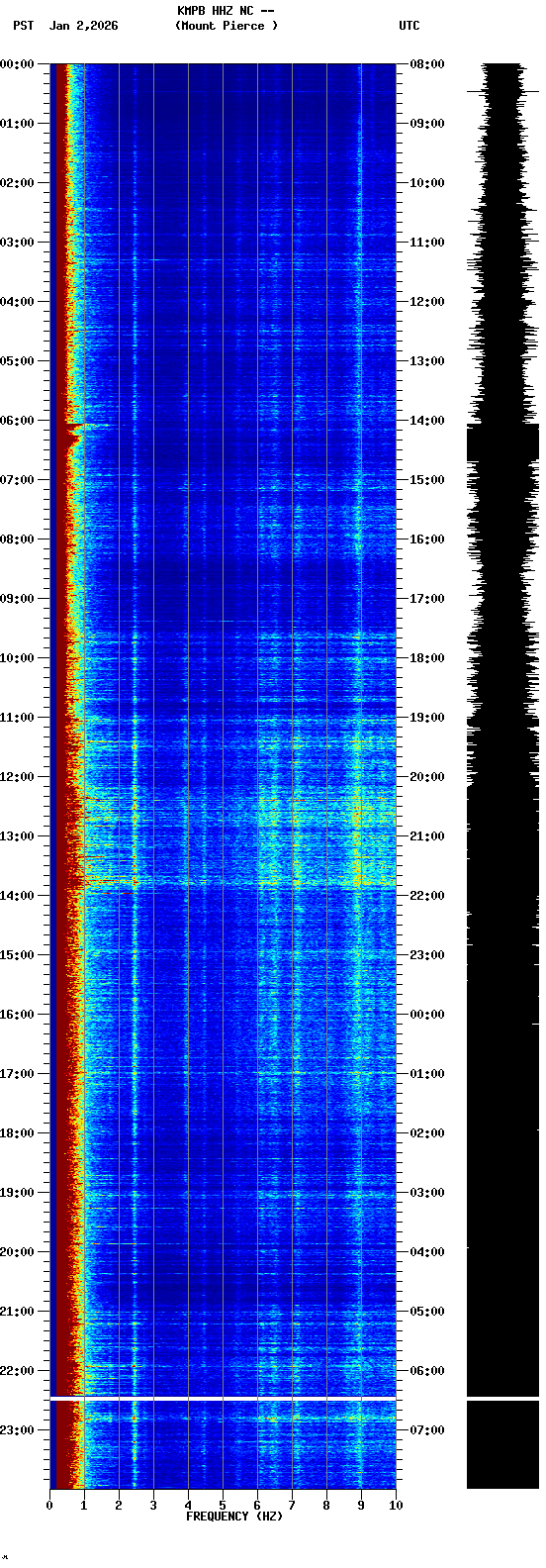
Task: Click the frequency axis '0' tick label
Action: click(49, 1506)
